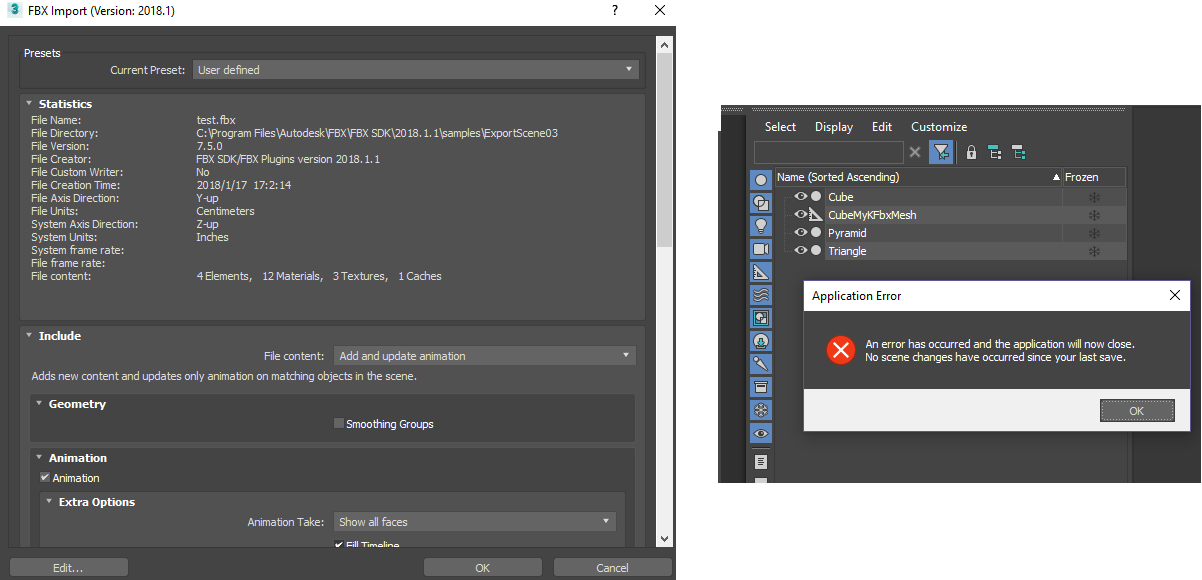Click the Triangle object type dot icon

coord(816,251)
